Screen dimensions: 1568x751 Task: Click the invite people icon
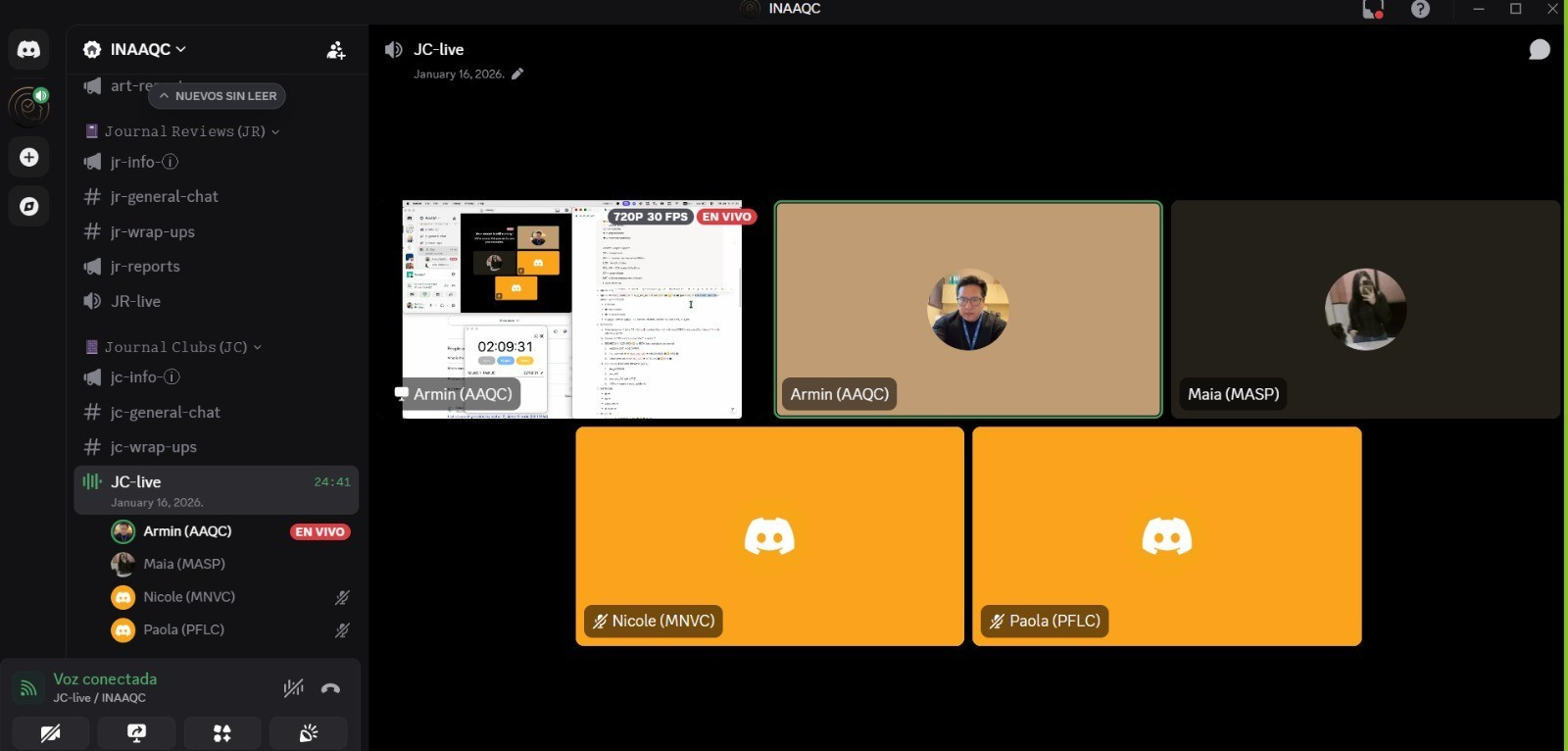click(x=335, y=50)
